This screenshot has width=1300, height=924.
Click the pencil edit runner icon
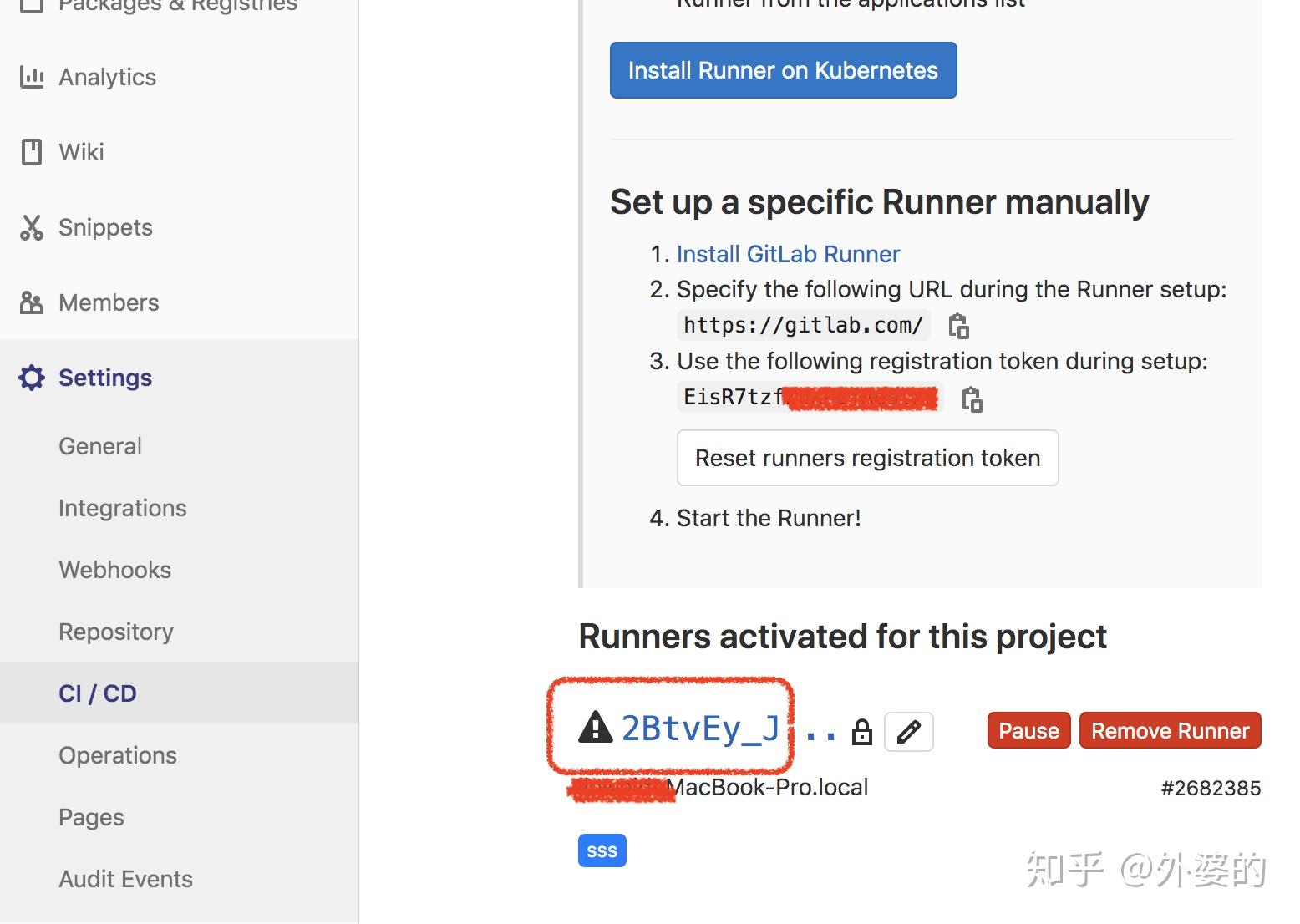(x=908, y=732)
